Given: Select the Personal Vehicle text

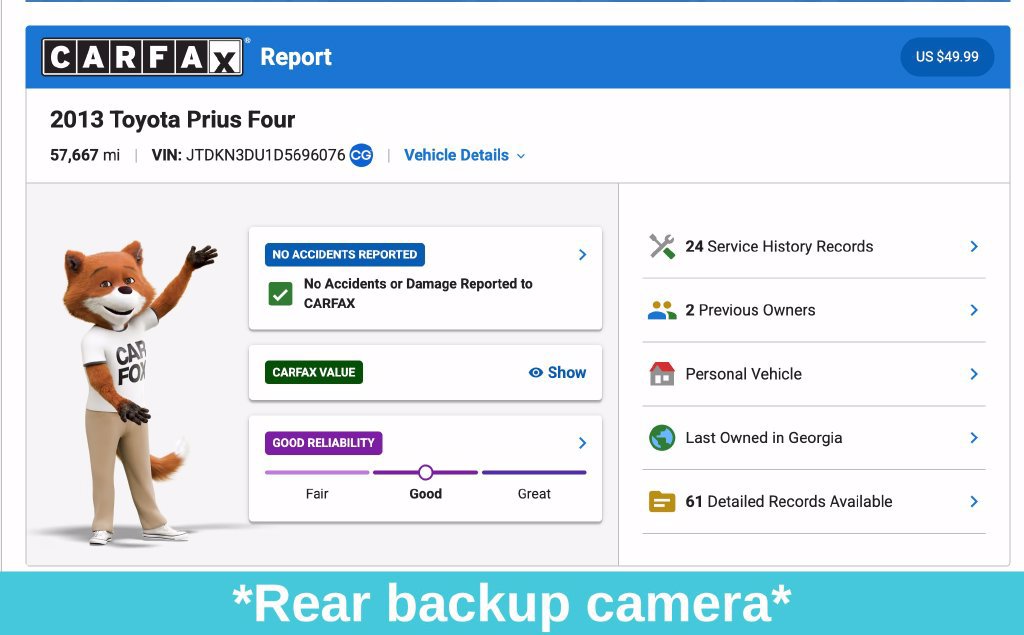Looking at the screenshot, I should coord(743,374).
